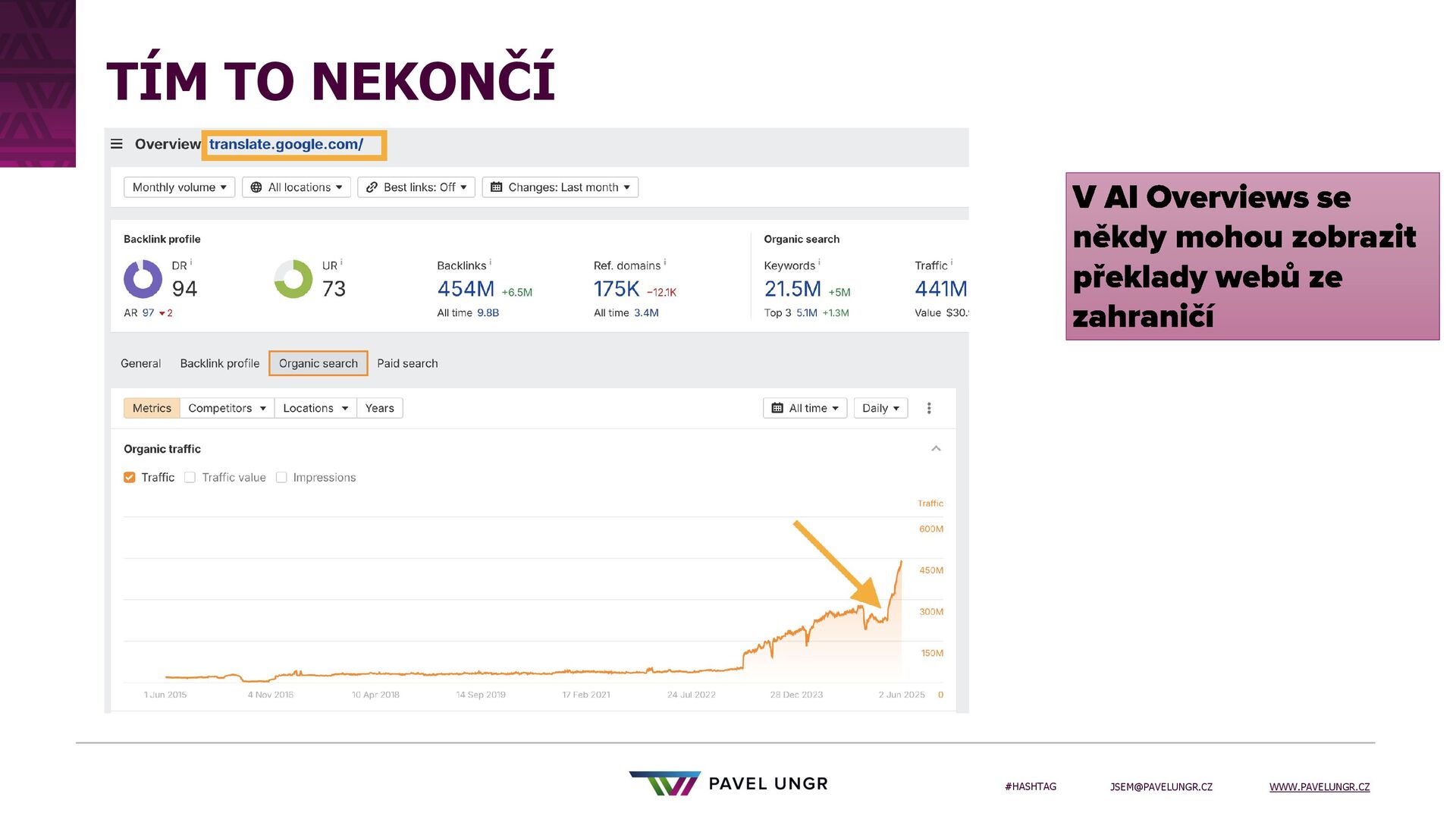Click the Keywords info icon
This screenshot has height=819, width=1456.
tap(820, 262)
